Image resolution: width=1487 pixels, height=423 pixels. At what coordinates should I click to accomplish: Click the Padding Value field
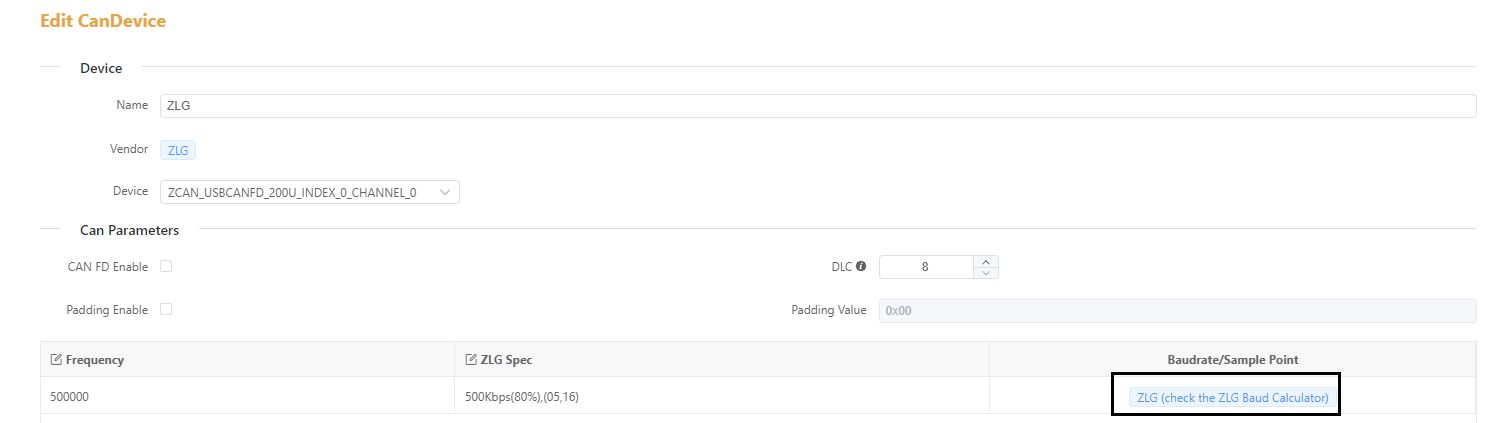point(1177,311)
